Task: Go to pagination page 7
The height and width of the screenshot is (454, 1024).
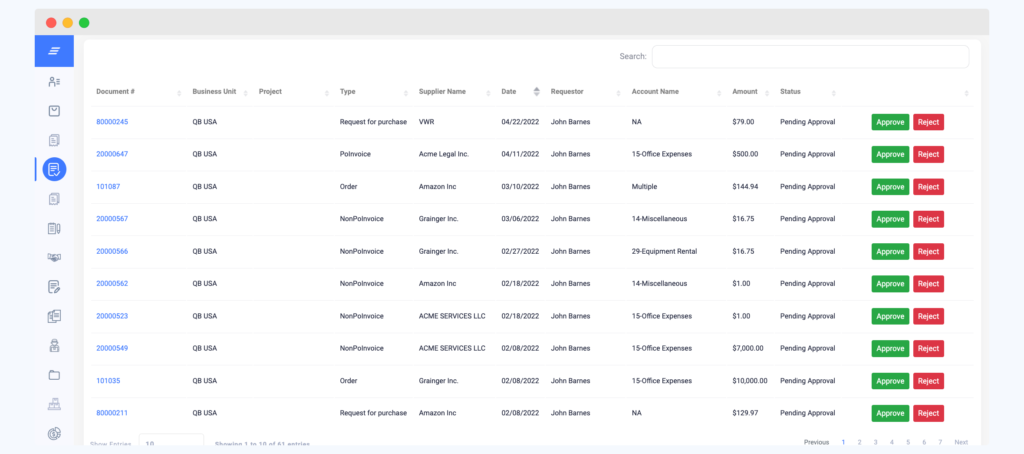Action: [940, 442]
